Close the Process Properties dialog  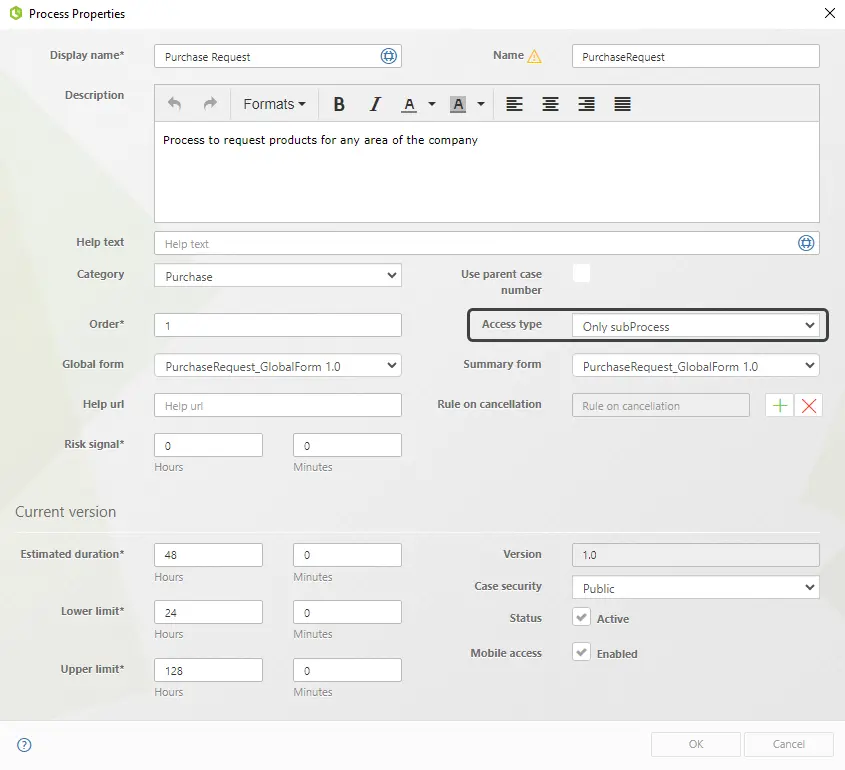pos(829,13)
